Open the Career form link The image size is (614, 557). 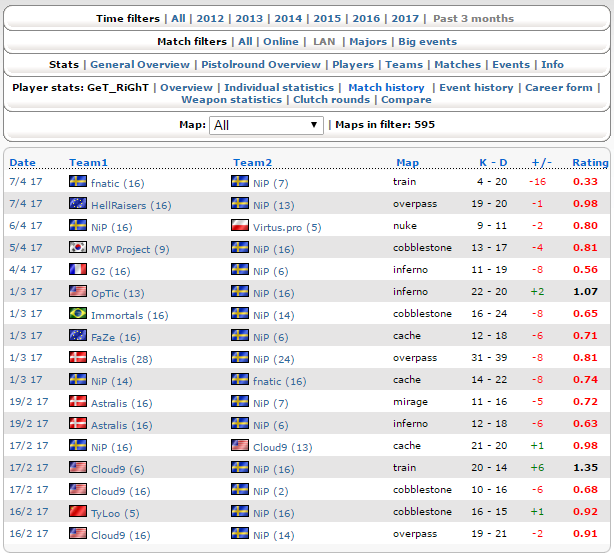coord(558,87)
